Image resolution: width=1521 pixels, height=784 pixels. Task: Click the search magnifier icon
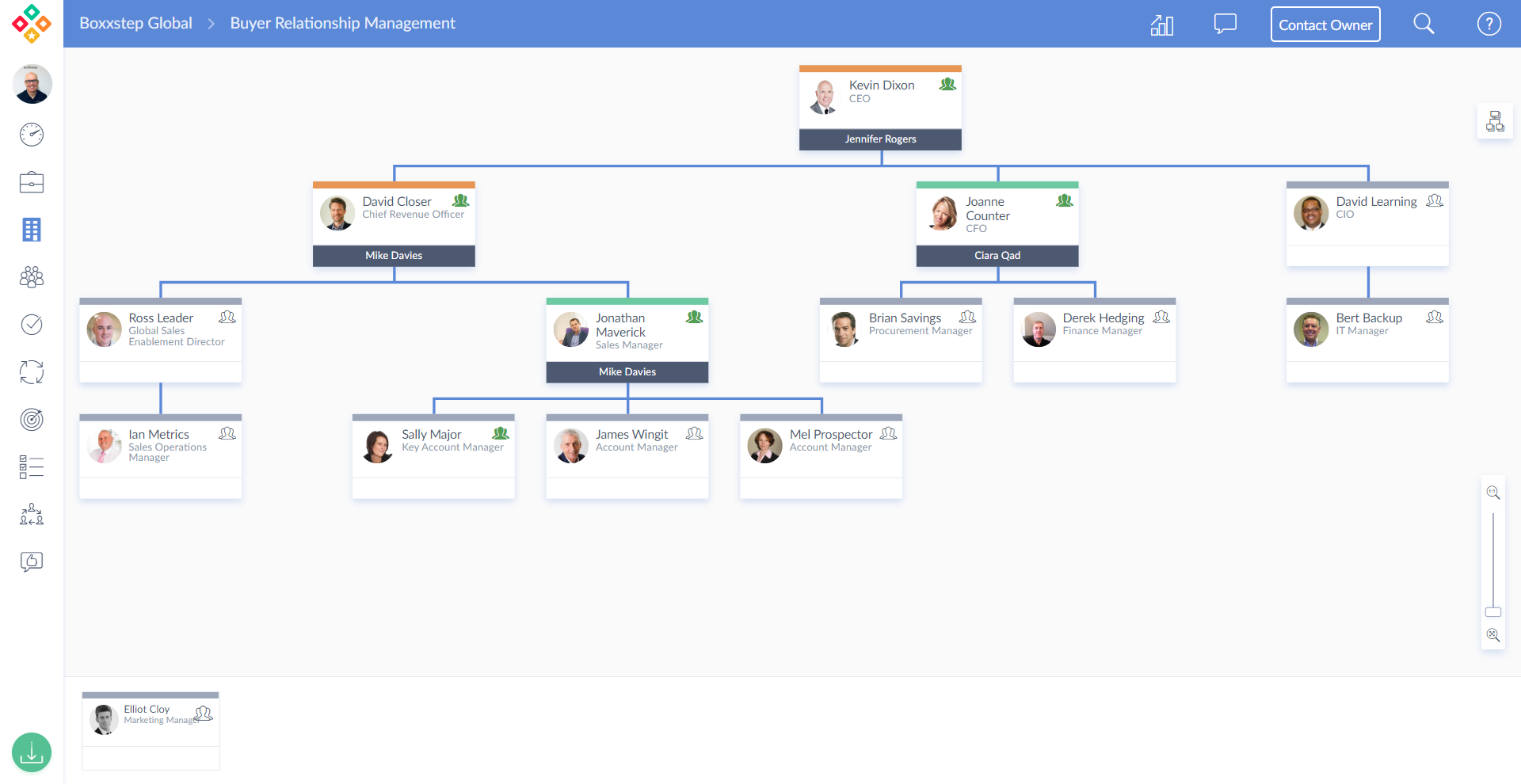[x=1424, y=24]
